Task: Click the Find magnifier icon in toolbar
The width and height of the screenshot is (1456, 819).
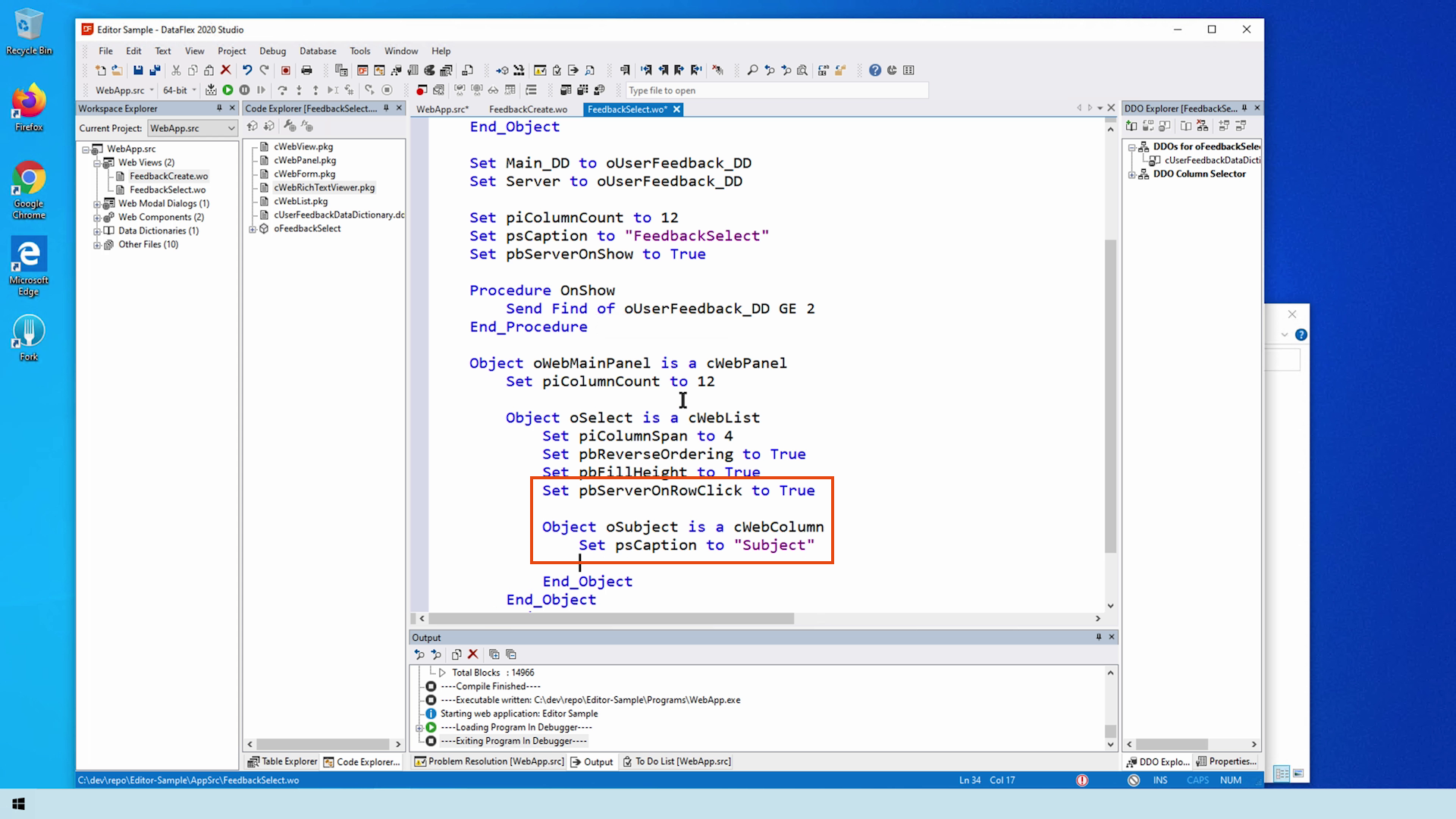Action: tap(752, 71)
